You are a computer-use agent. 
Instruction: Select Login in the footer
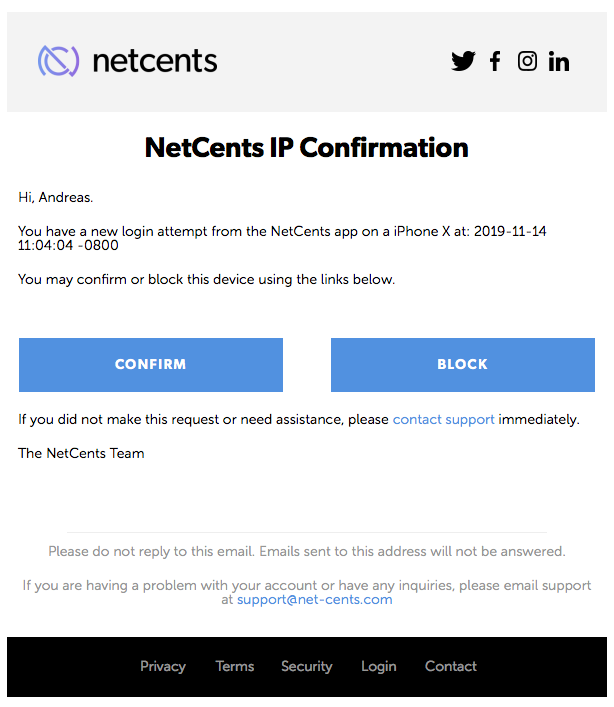[x=378, y=666]
